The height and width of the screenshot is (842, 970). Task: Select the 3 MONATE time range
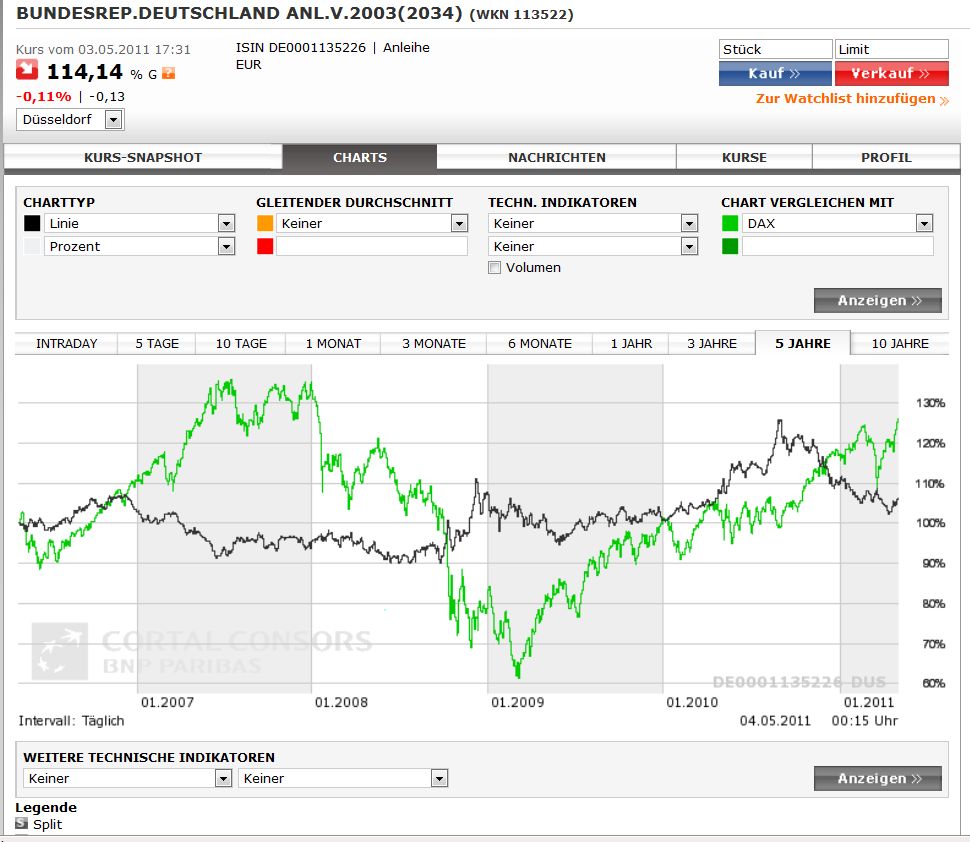(x=434, y=343)
